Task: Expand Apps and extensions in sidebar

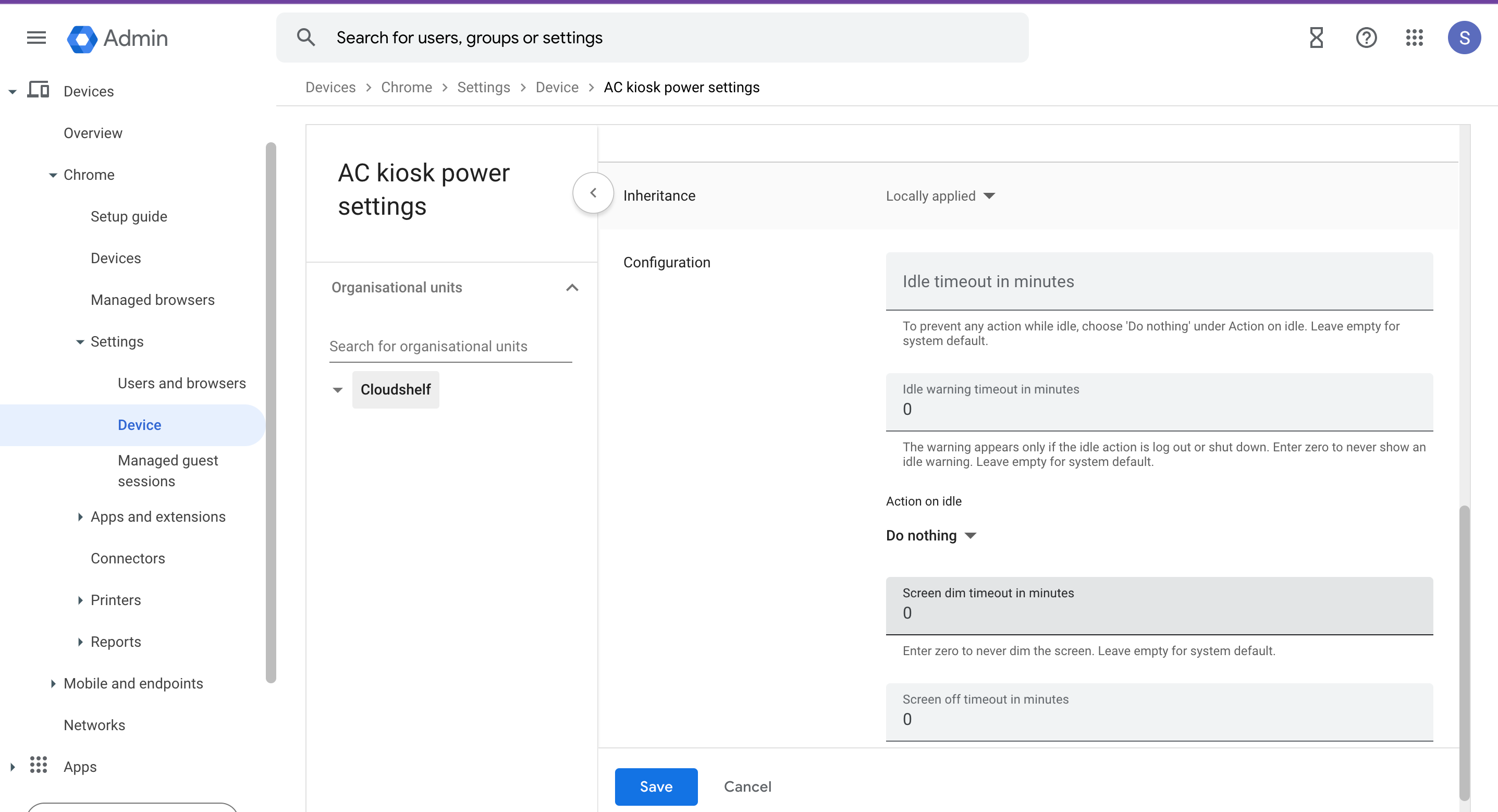Action: click(x=80, y=516)
